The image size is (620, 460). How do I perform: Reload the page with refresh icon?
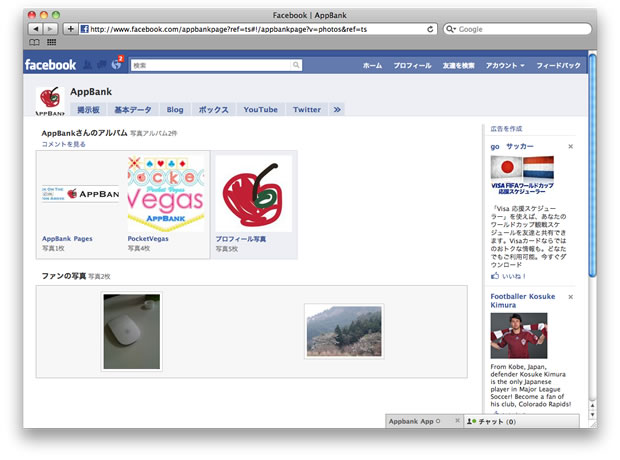point(430,29)
